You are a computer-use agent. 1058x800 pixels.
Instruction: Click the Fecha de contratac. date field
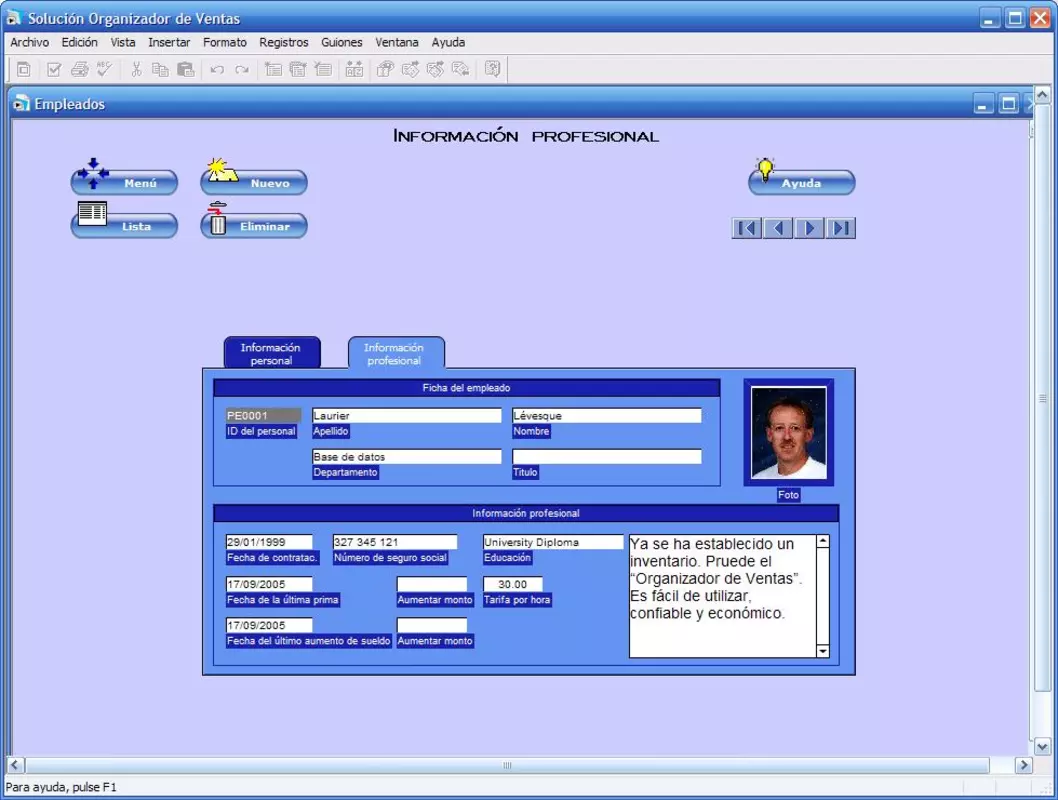(x=269, y=542)
